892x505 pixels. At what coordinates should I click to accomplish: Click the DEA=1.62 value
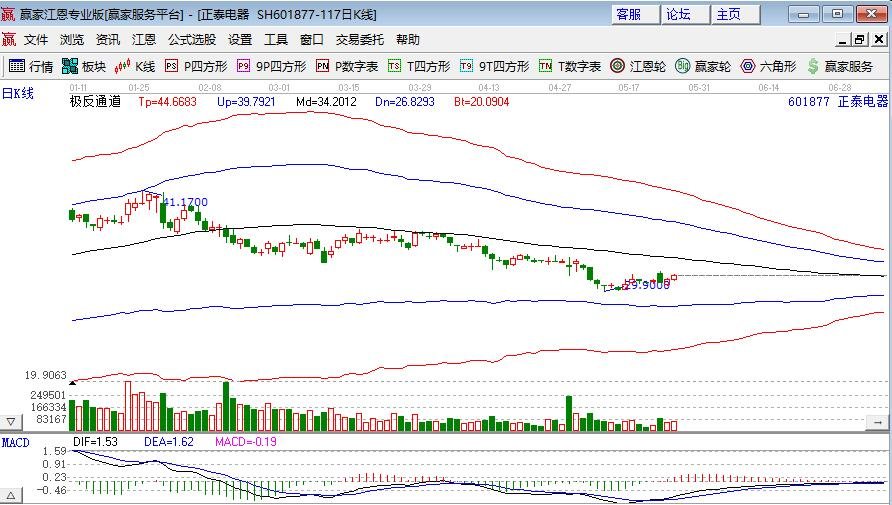(168, 442)
